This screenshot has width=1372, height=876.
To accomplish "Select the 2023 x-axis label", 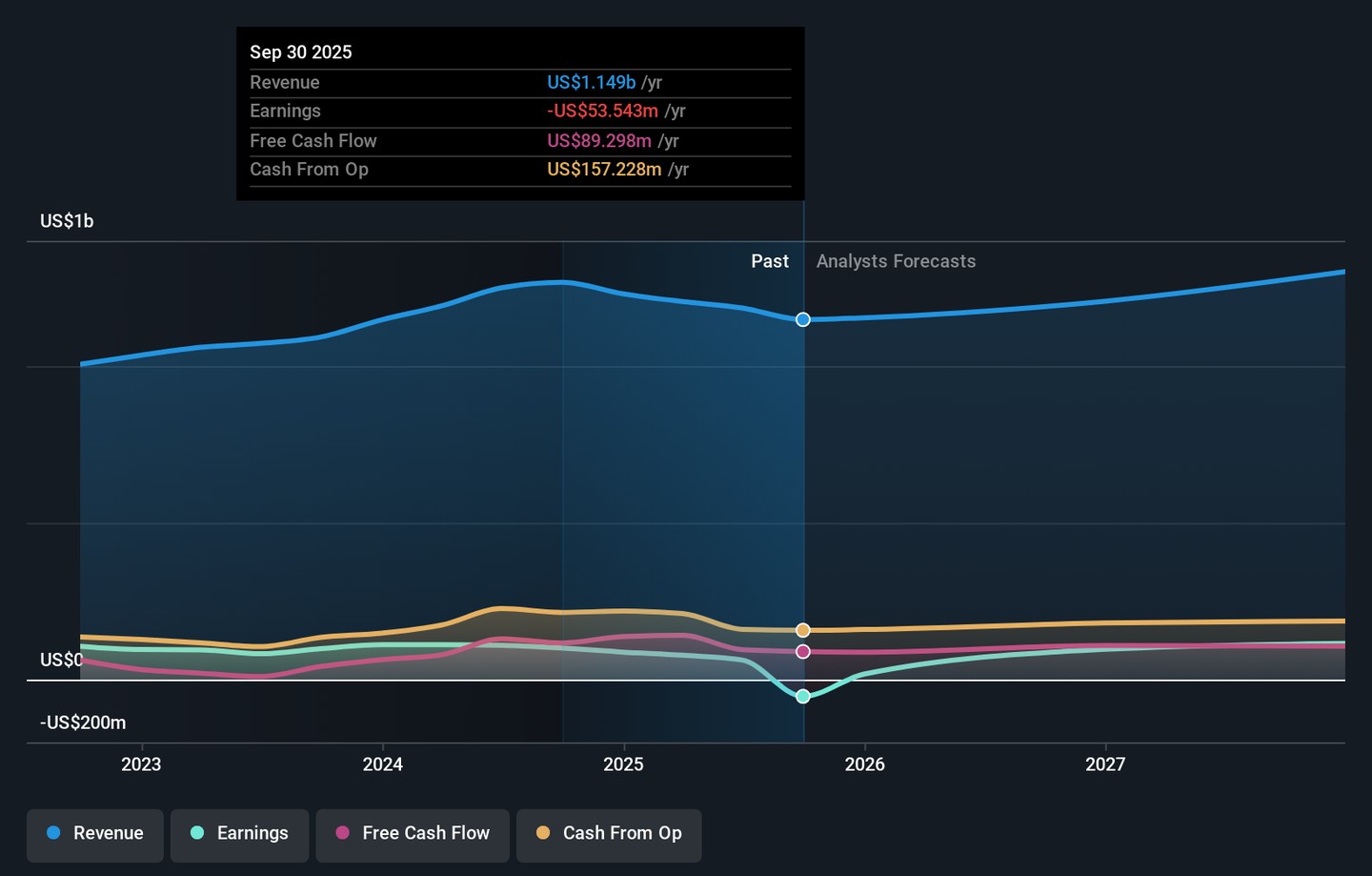I will (141, 764).
